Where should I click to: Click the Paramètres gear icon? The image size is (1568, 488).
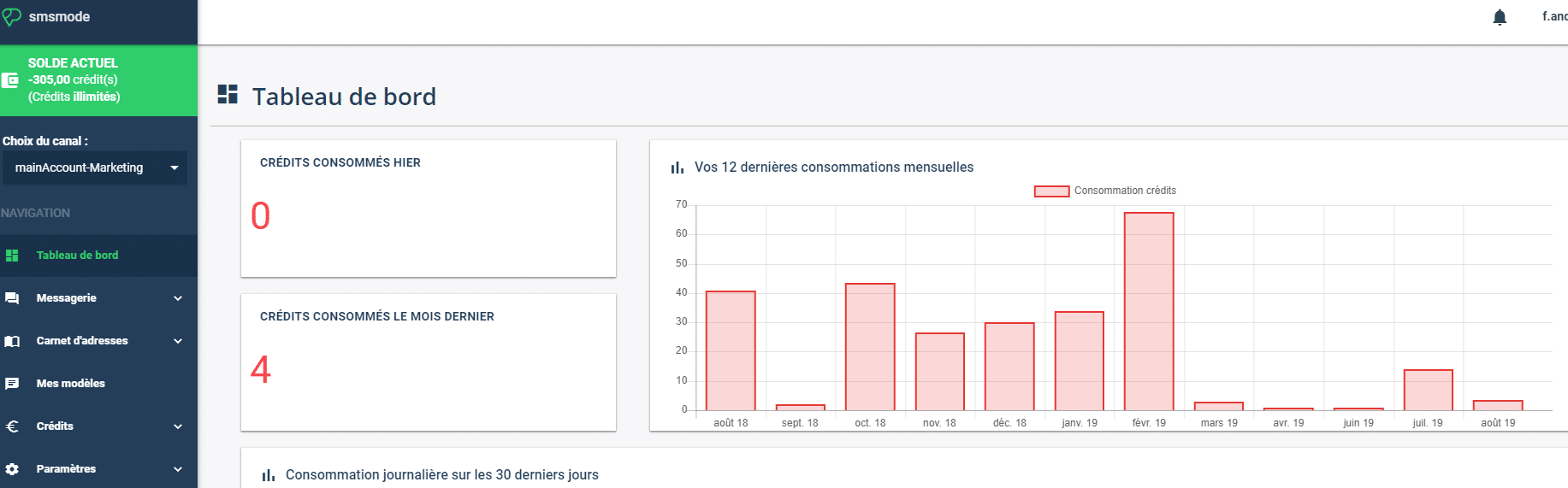coord(12,469)
